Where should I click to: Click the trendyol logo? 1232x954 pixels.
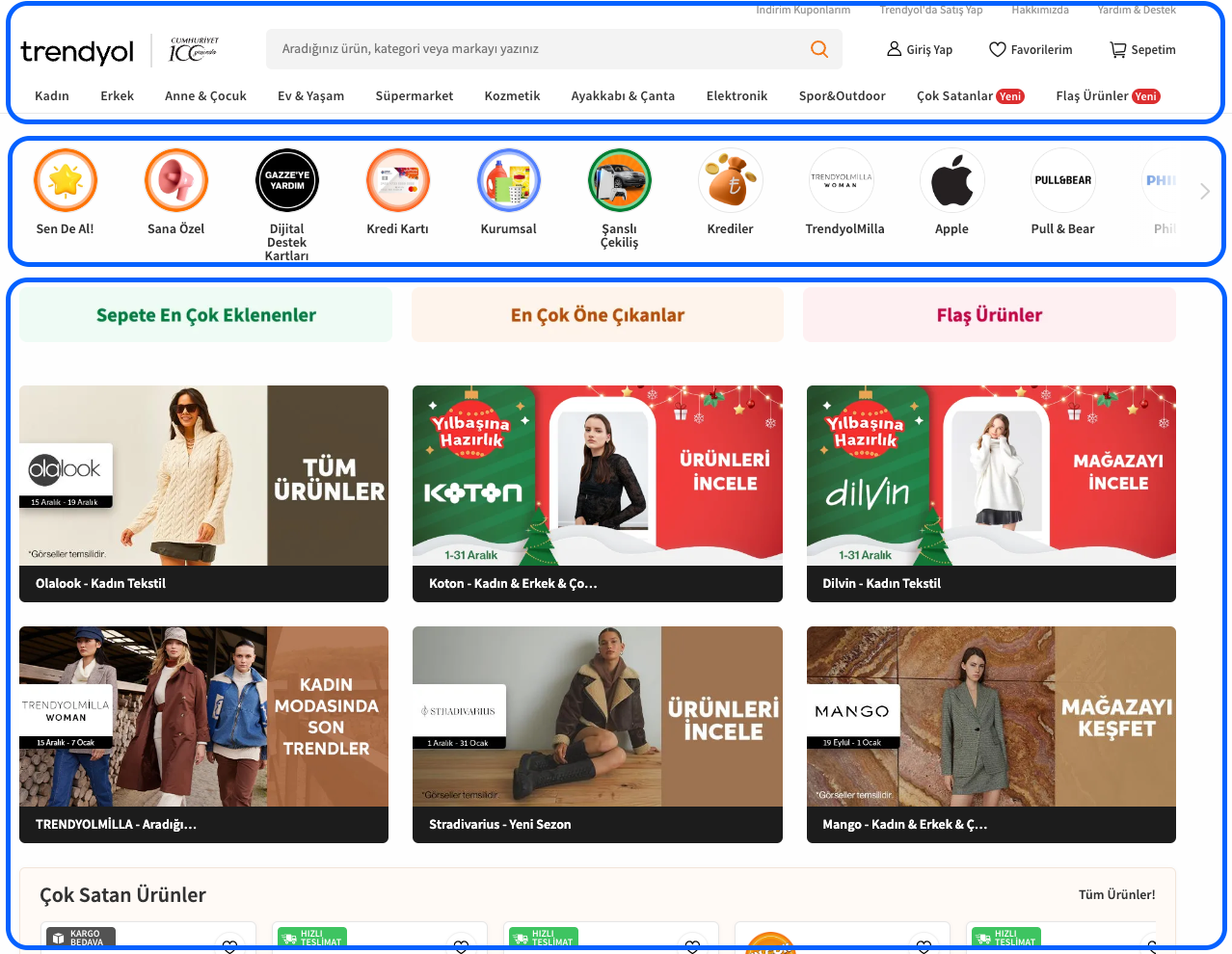77,51
